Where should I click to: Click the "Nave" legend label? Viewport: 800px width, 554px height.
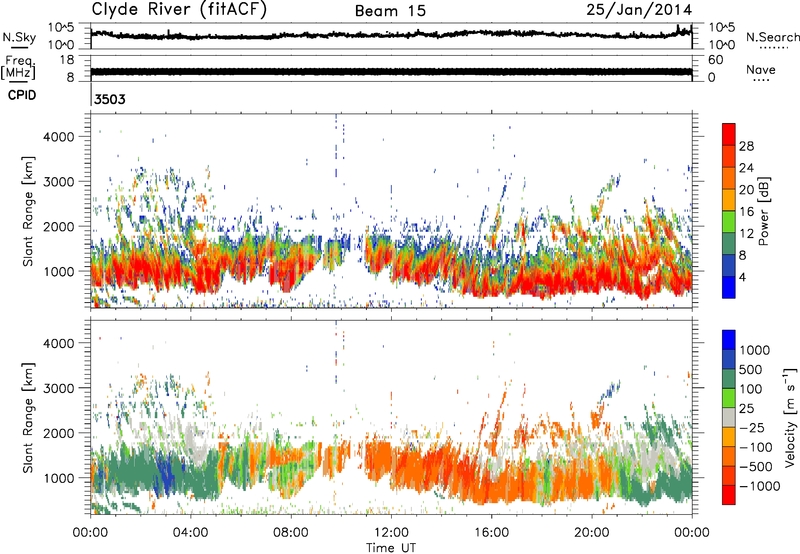tap(761, 70)
